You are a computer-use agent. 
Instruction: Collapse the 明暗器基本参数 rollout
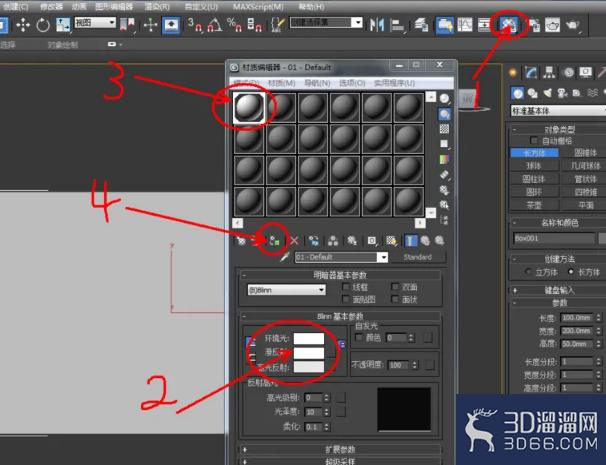click(x=340, y=275)
